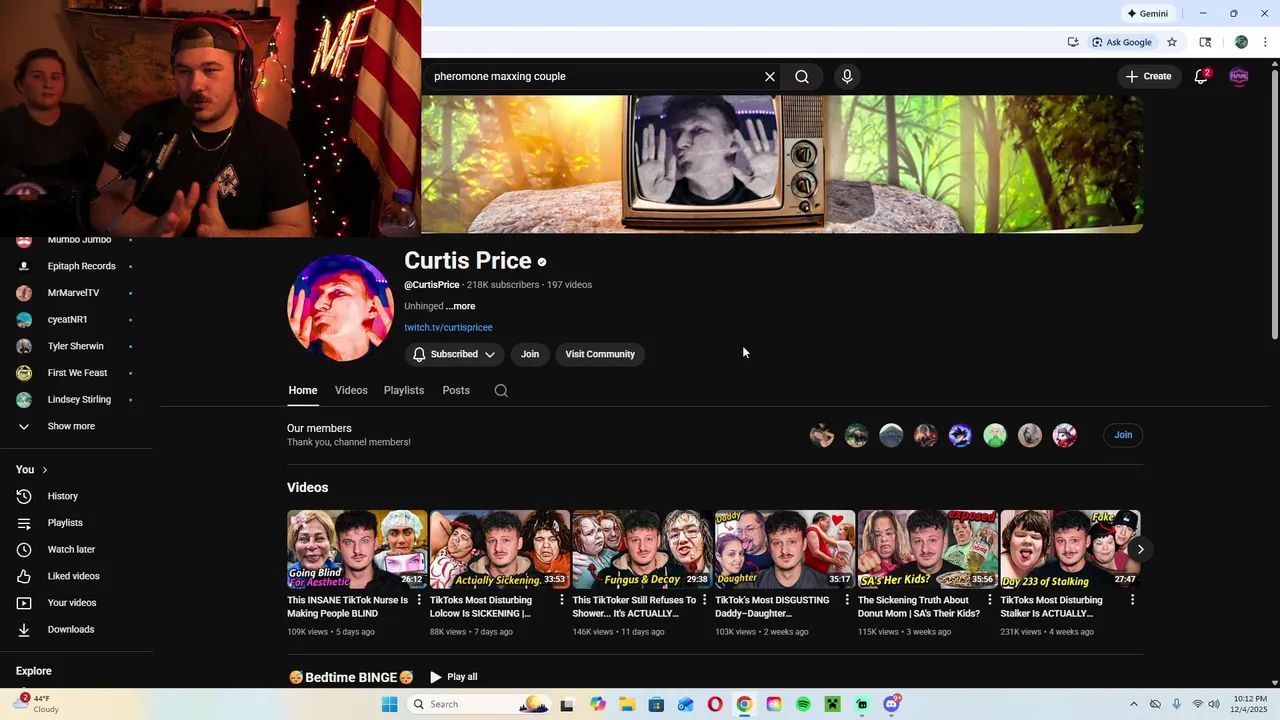Start voice search with the microphone icon

847,77
